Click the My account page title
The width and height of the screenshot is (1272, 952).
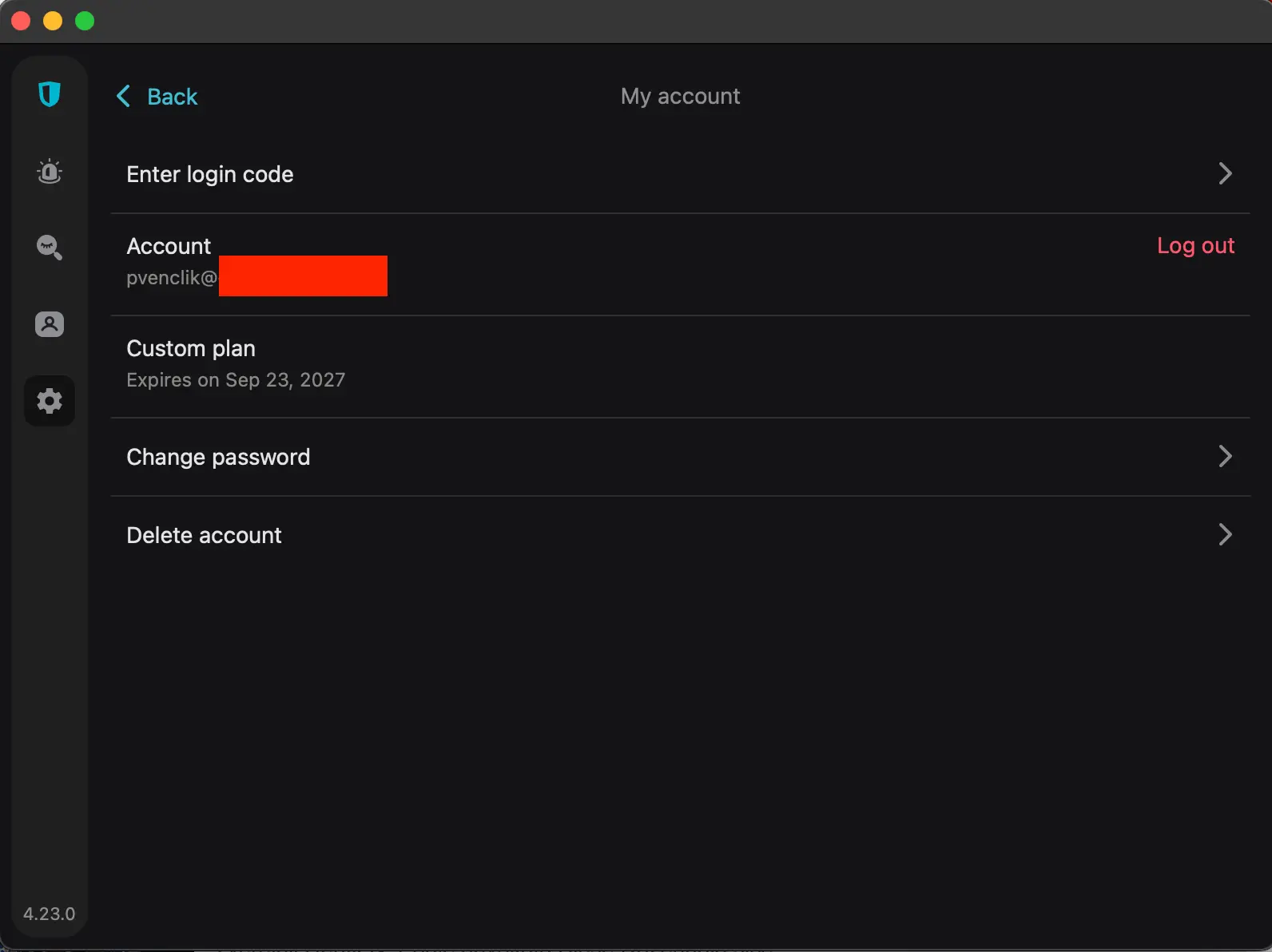tap(680, 96)
